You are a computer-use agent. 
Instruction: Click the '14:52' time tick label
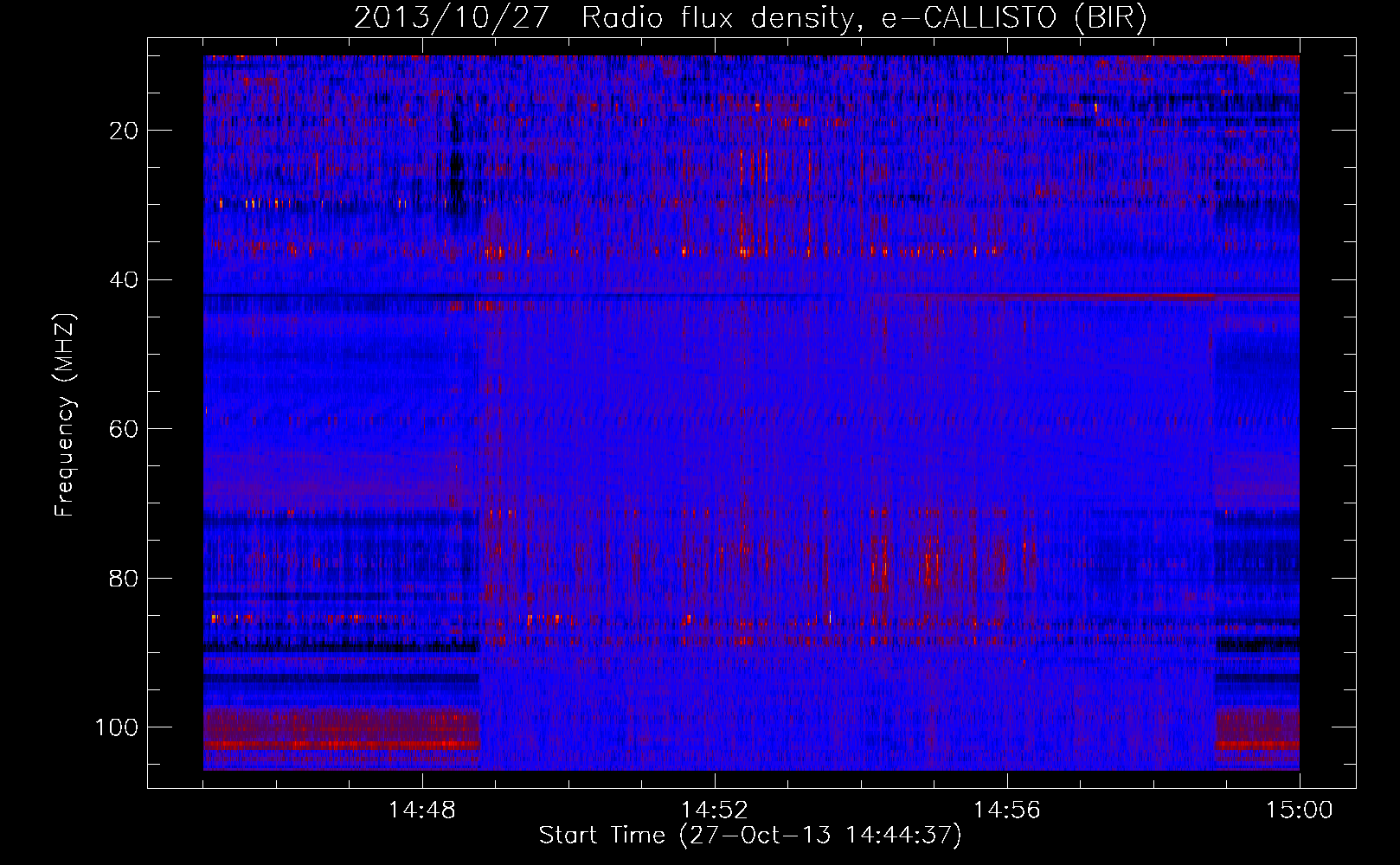[x=715, y=811]
